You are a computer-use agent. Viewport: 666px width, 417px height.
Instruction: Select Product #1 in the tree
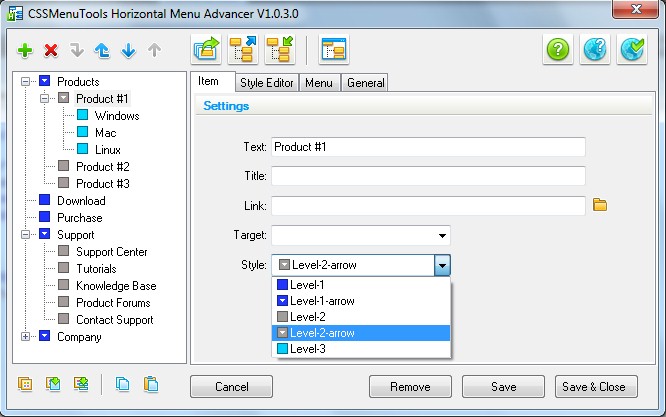pos(102,99)
